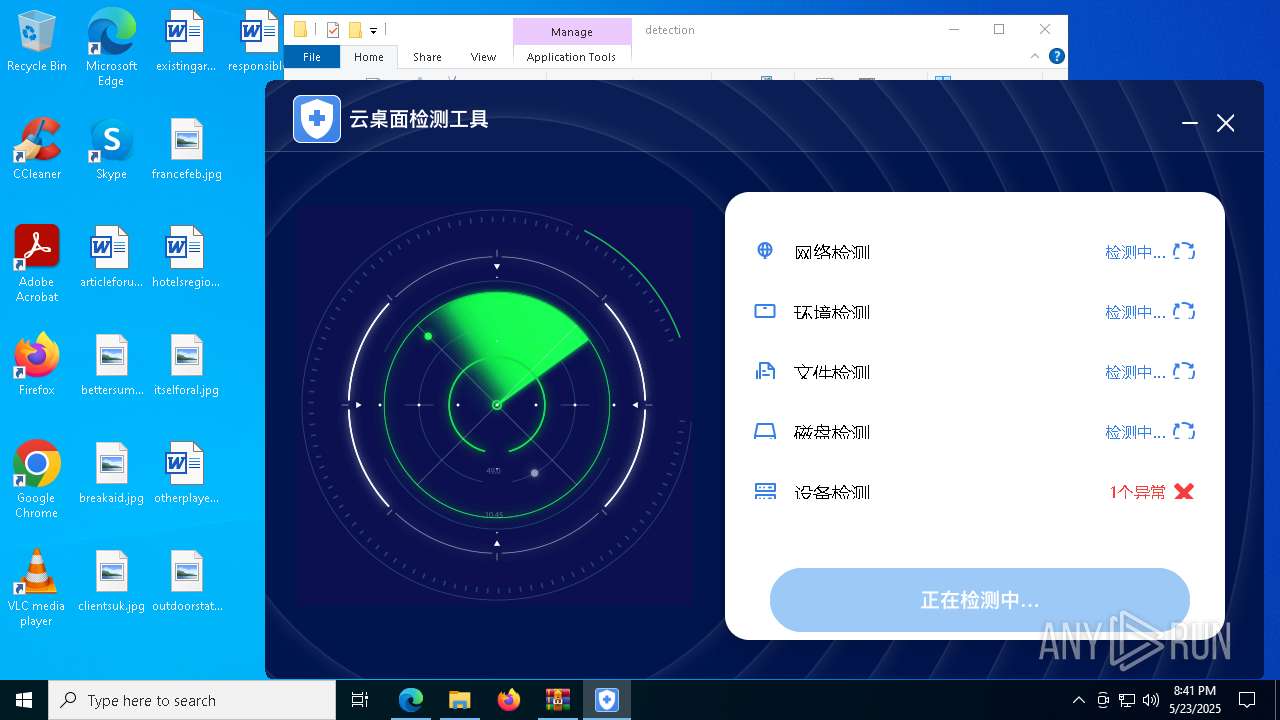Click the red X icon in 设备检测 row

[1184, 491]
